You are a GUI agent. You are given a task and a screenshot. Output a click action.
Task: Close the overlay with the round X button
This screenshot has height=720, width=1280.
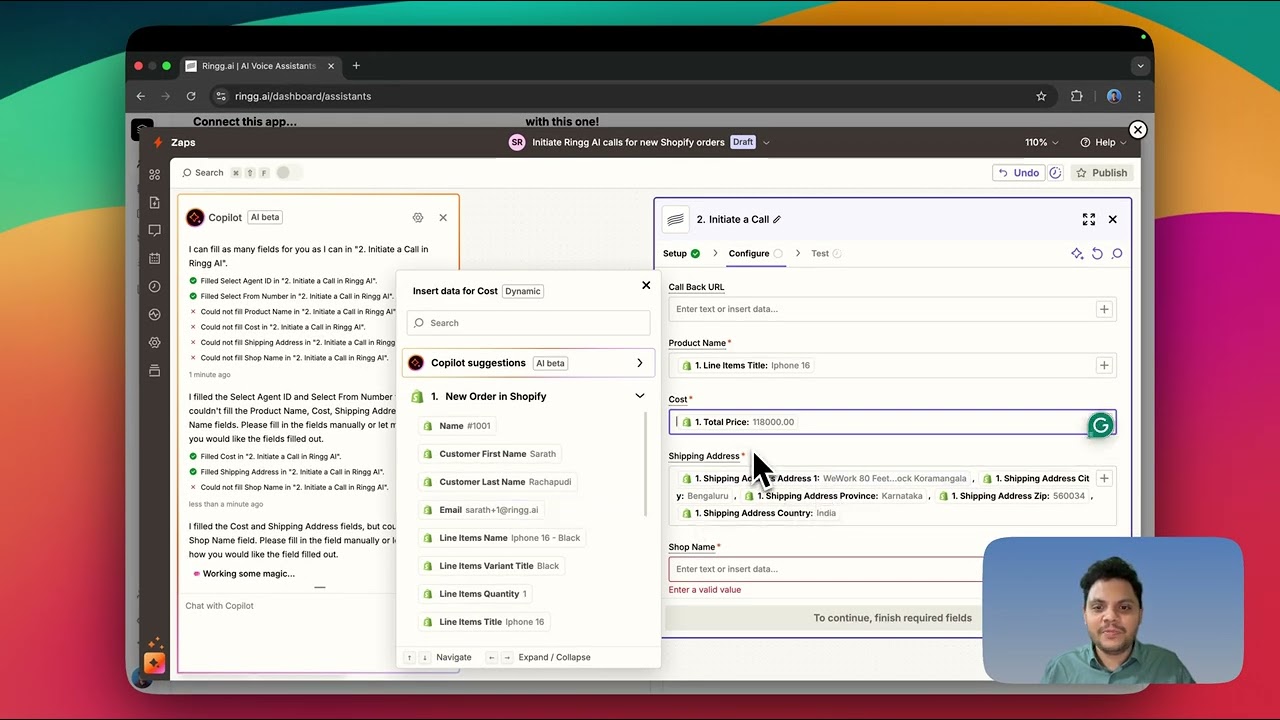click(1137, 130)
